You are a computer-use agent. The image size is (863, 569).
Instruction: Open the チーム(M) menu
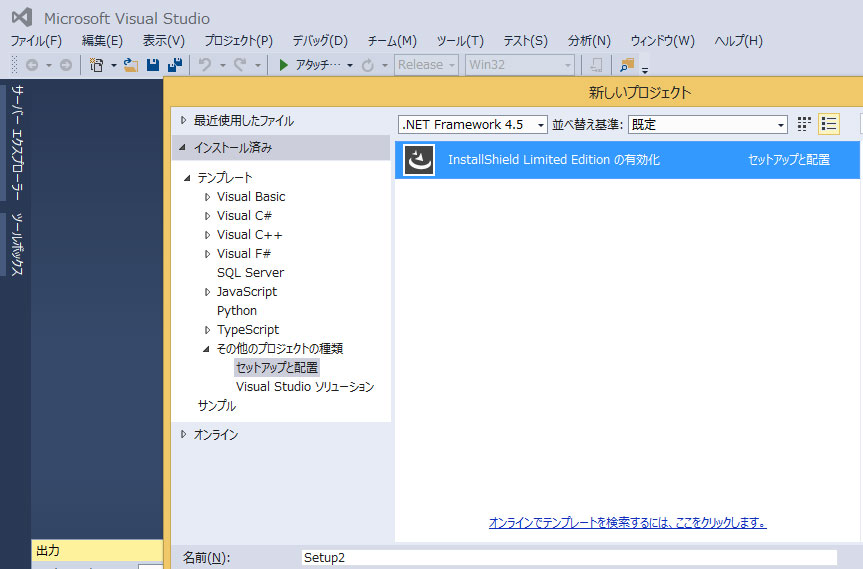pyautogui.click(x=392, y=41)
